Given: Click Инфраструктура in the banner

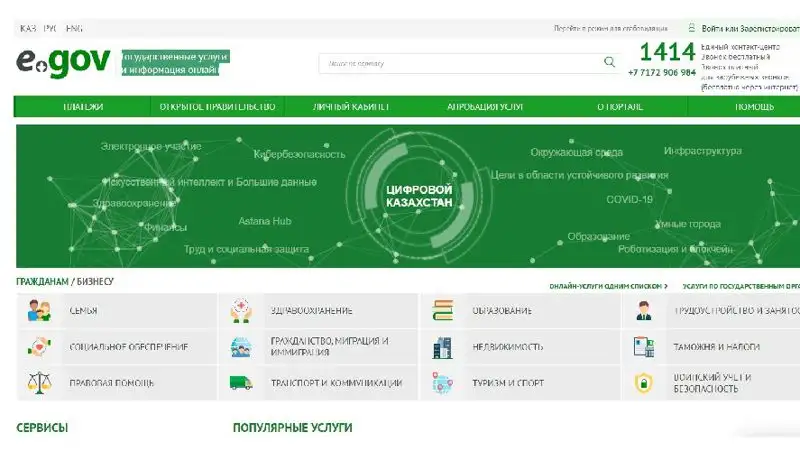Looking at the screenshot, I should [x=703, y=151].
